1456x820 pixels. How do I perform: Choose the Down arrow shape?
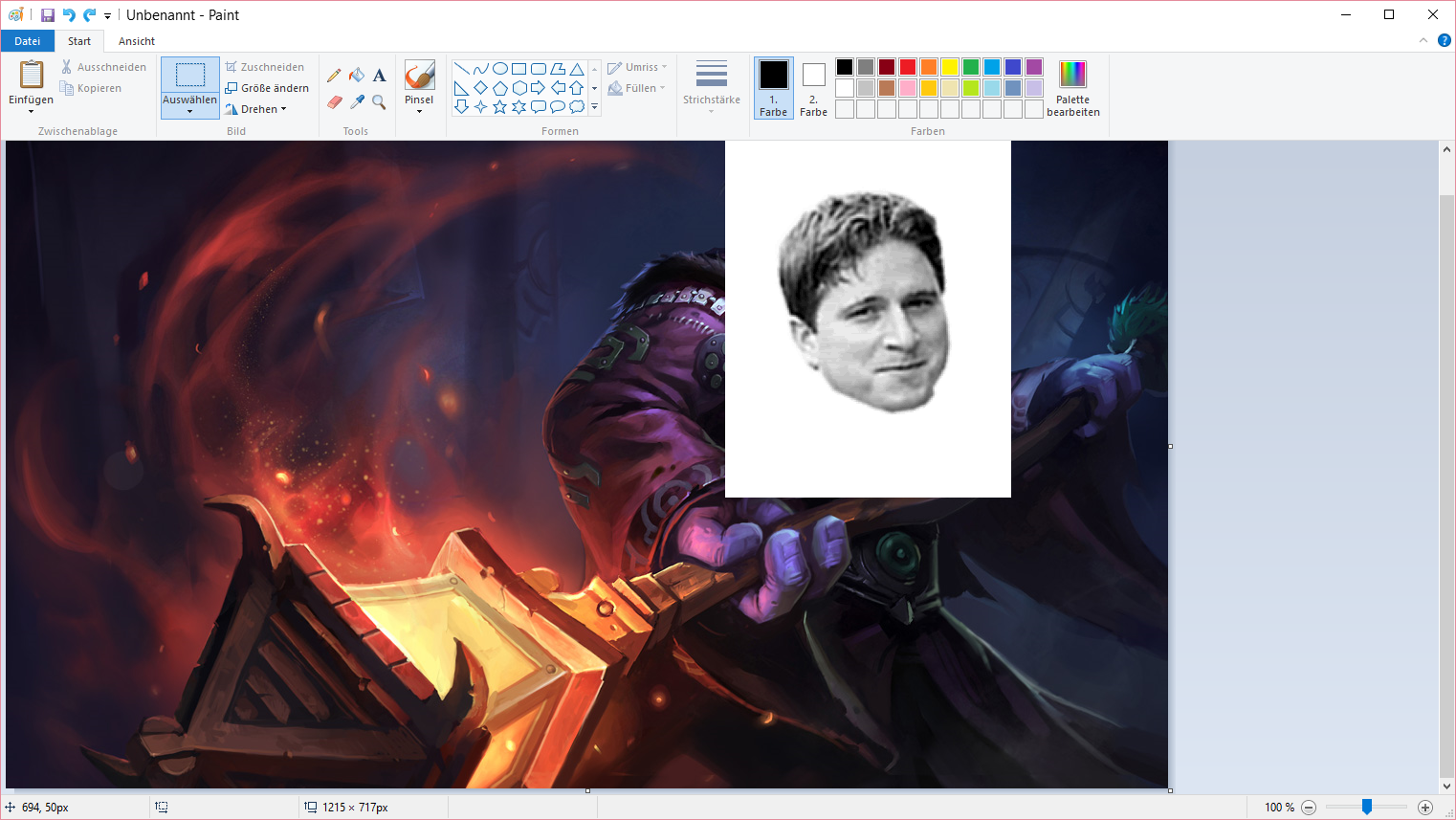[x=461, y=107]
